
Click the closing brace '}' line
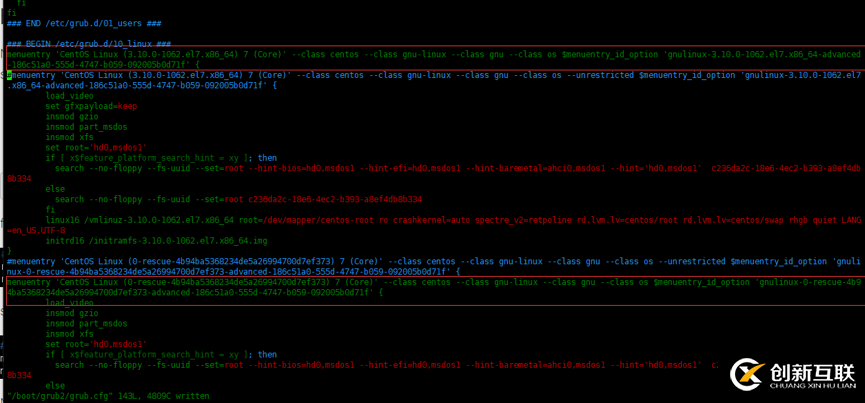(x=9, y=251)
